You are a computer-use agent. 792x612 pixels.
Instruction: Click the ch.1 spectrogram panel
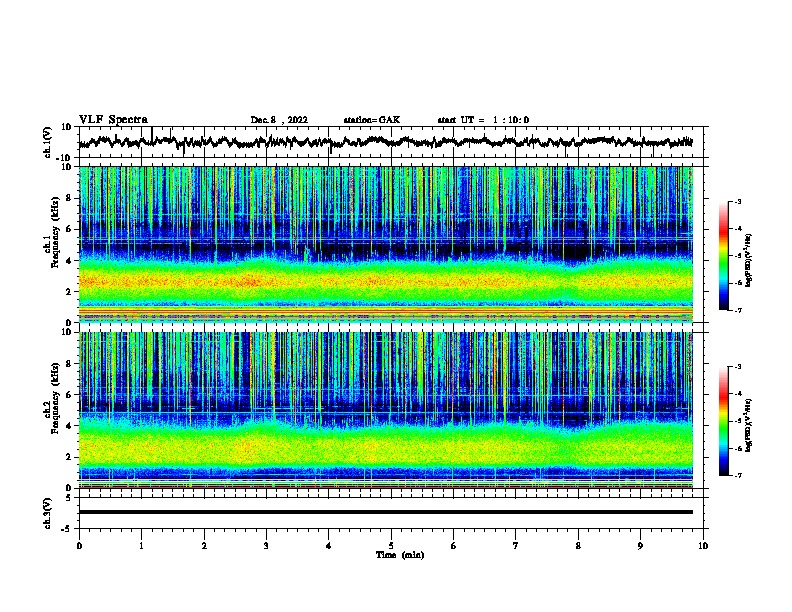386,244
